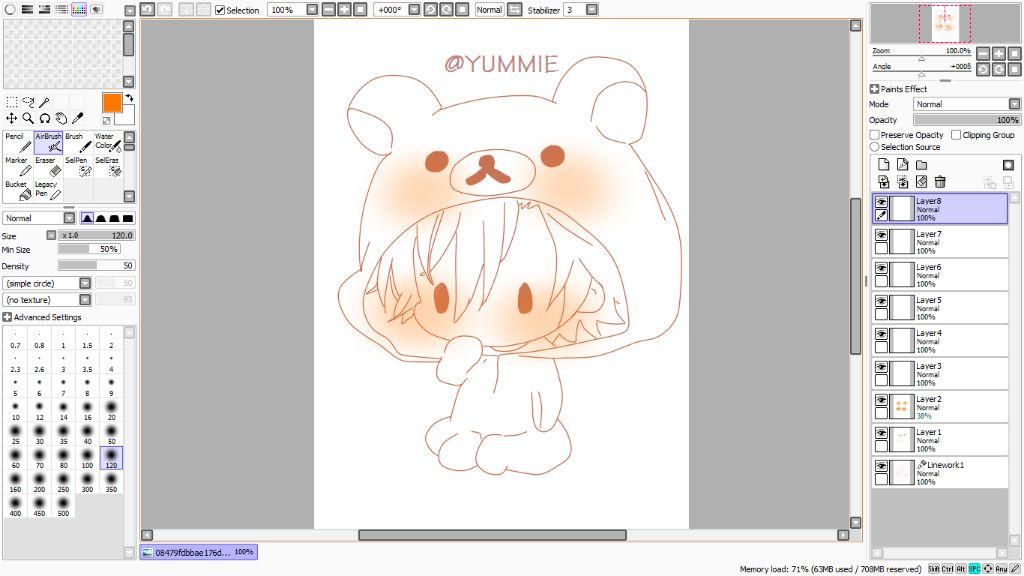1024x576 pixels.
Task: Pick the lasso selection tool
Action: click(x=28, y=102)
